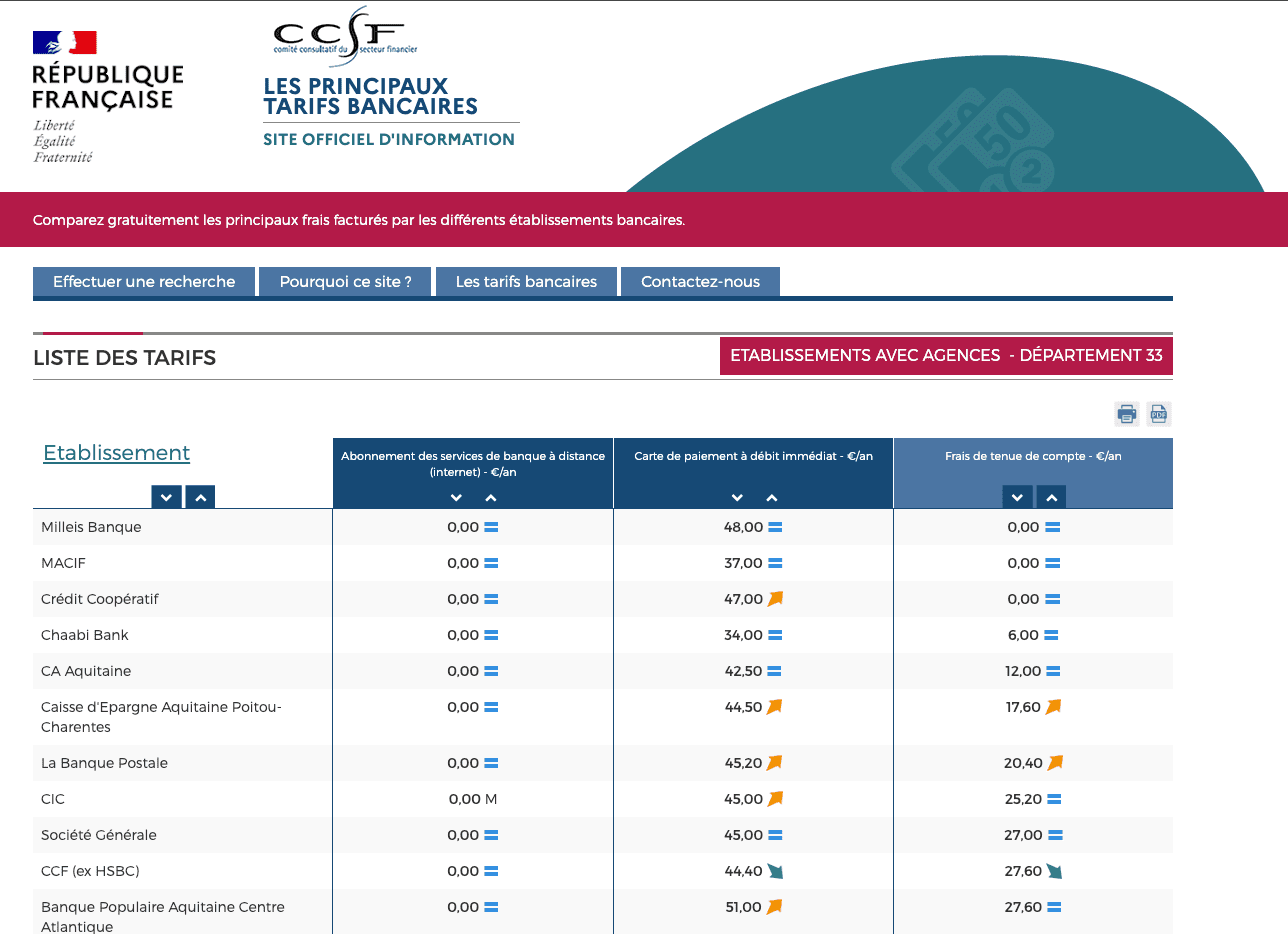1288x934 pixels.
Task: Click the equal icon for Chaabi Bank account fee
Action: [x=1051, y=635]
